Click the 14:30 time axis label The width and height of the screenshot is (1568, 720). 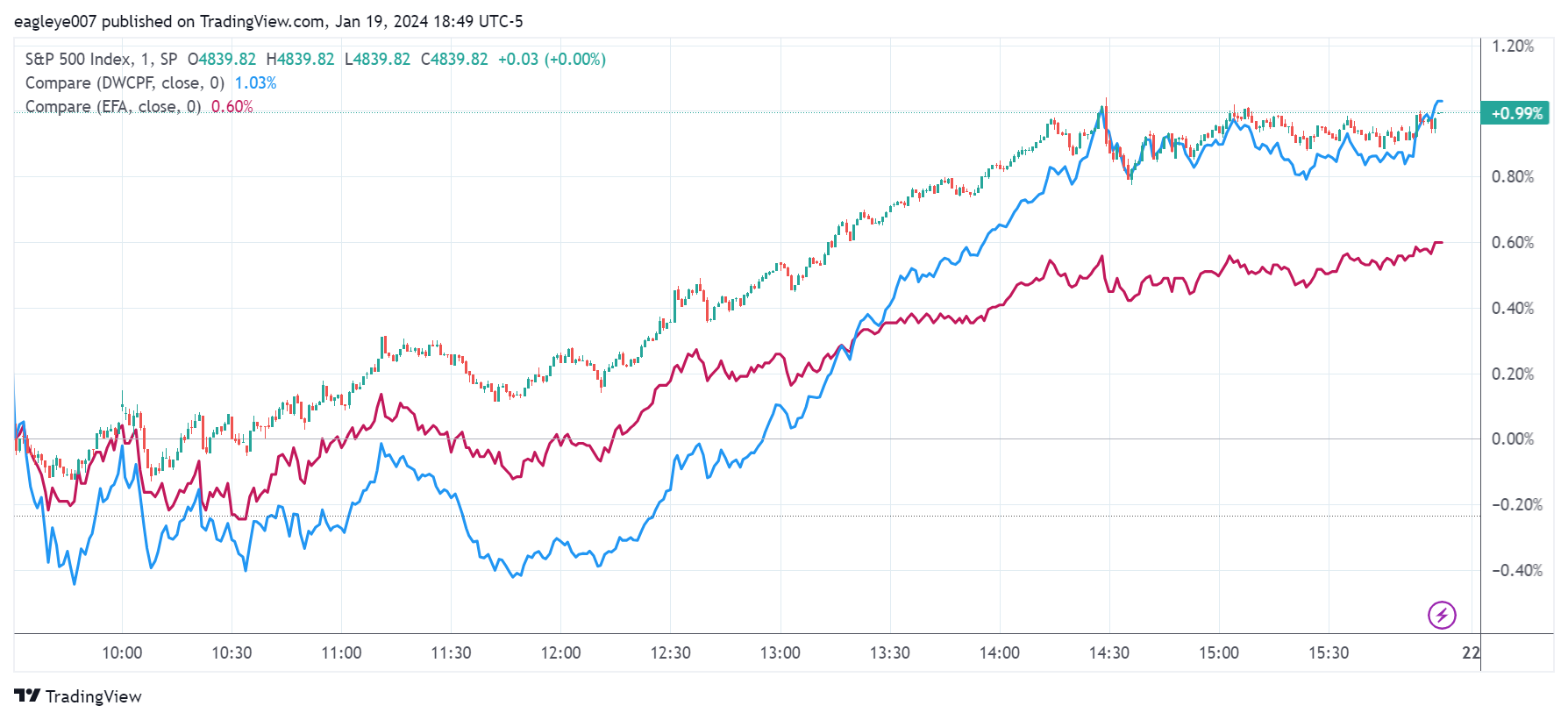(x=1108, y=653)
